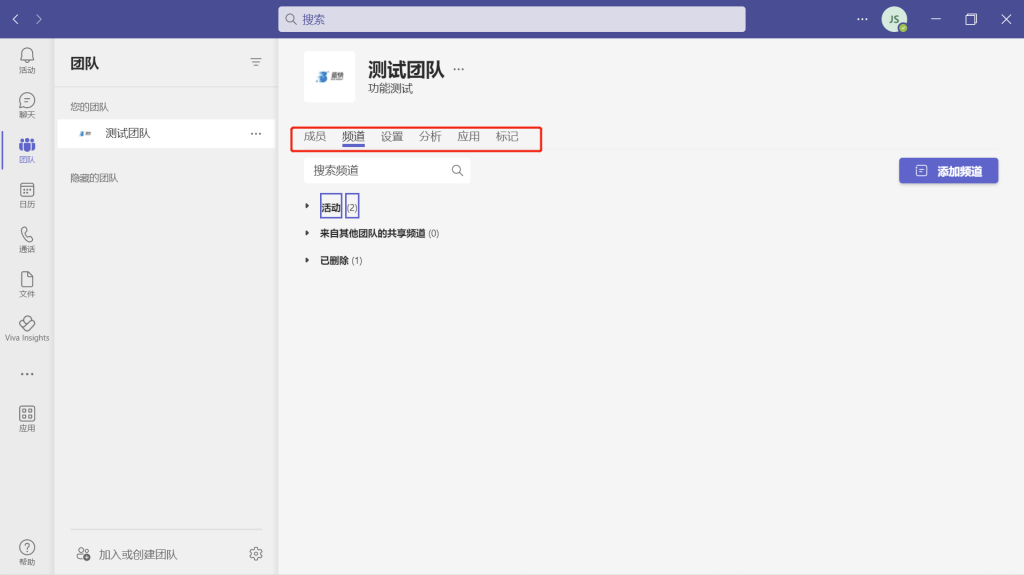The image size is (1024, 575).
Task: Switch to the 应用 tab
Action: (468, 136)
